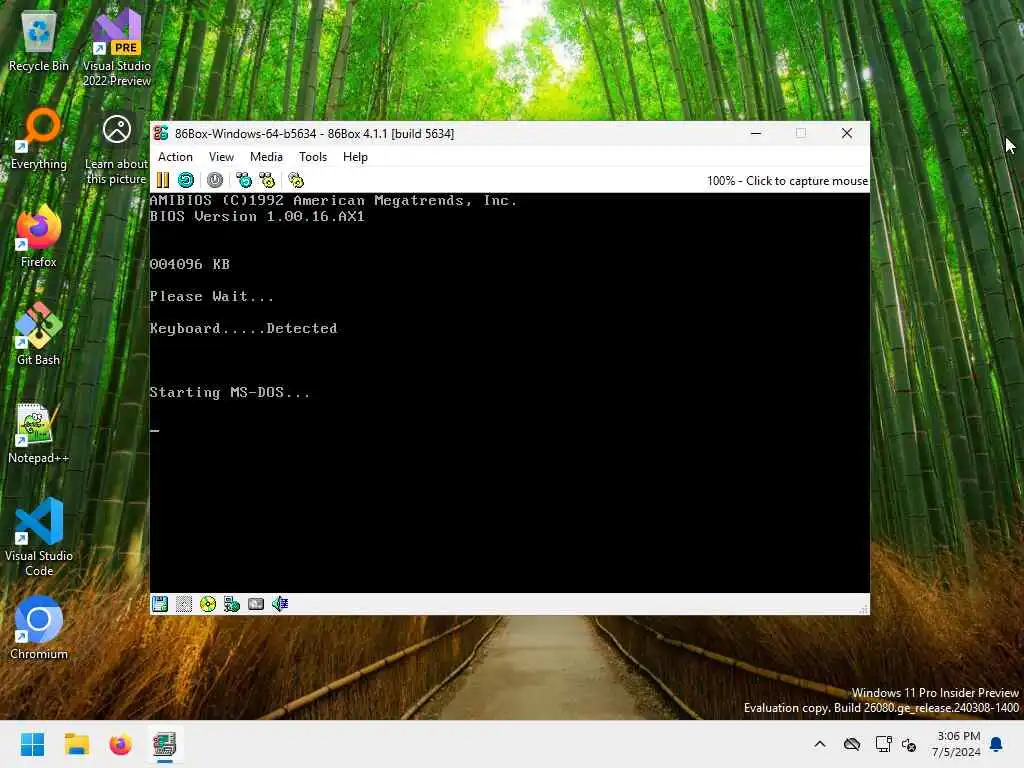This screenshot has height=768, width=1024.
Task: Click the teal Hard reset toolbar icon
Action: coord(186,180)
